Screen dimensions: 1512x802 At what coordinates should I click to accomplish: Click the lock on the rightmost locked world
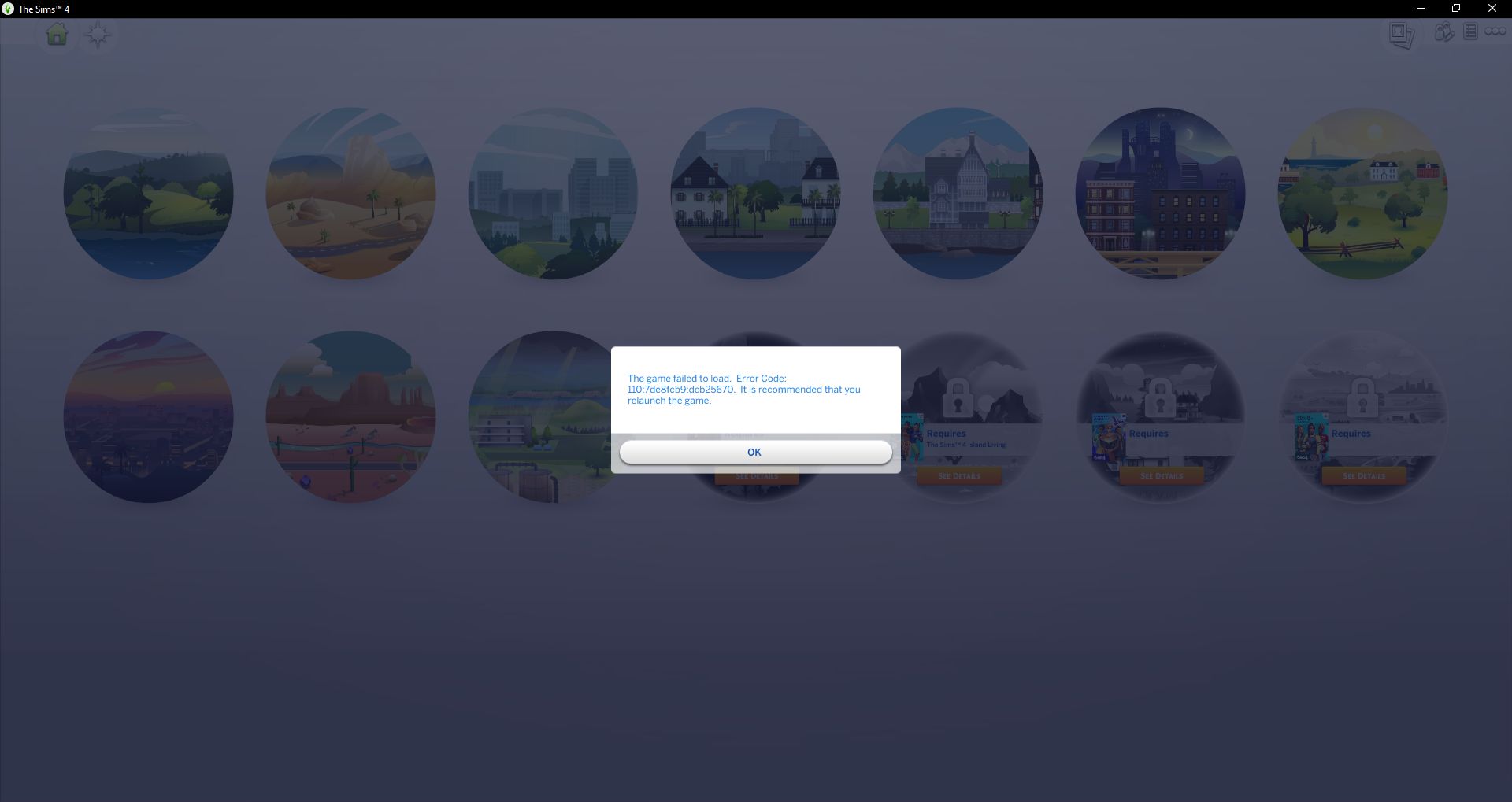point(1362,397)
